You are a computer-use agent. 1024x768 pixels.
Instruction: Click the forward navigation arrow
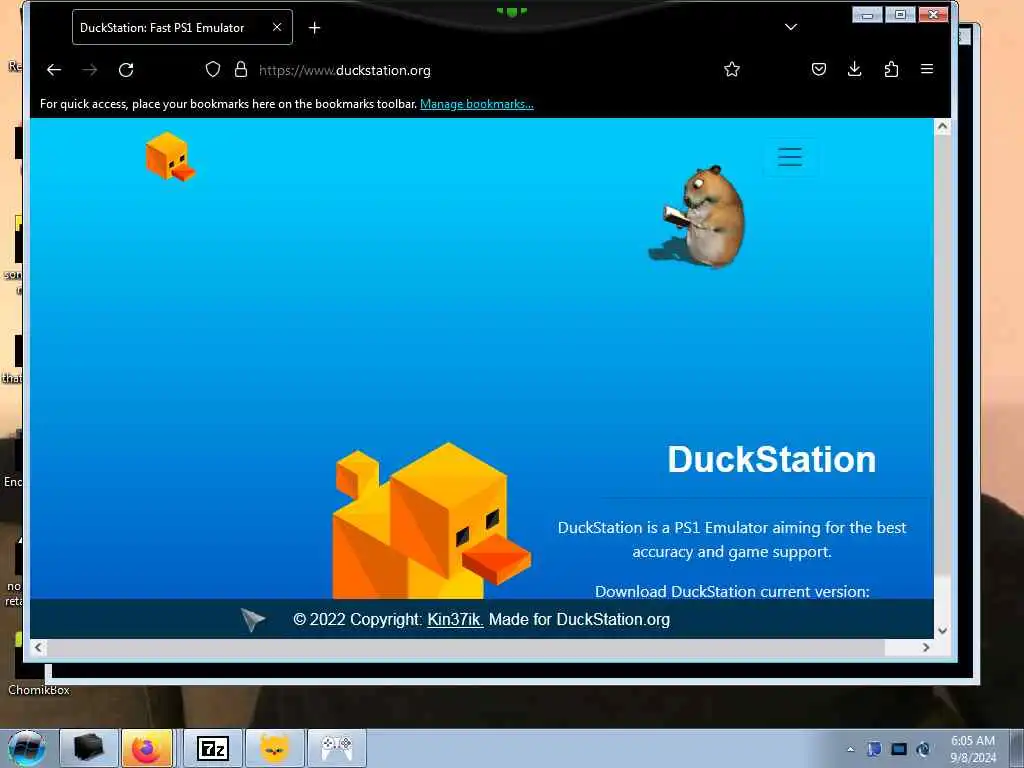pyautogui.click(x=90, y=70)
